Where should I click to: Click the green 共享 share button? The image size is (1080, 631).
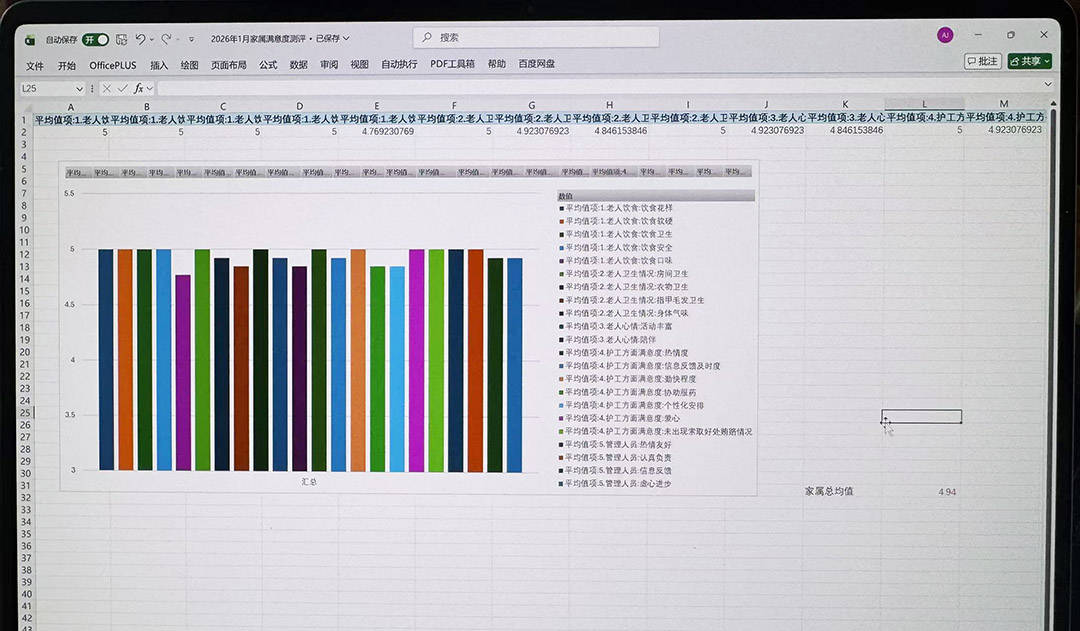pyautogui.click(x=1029, y=61)
